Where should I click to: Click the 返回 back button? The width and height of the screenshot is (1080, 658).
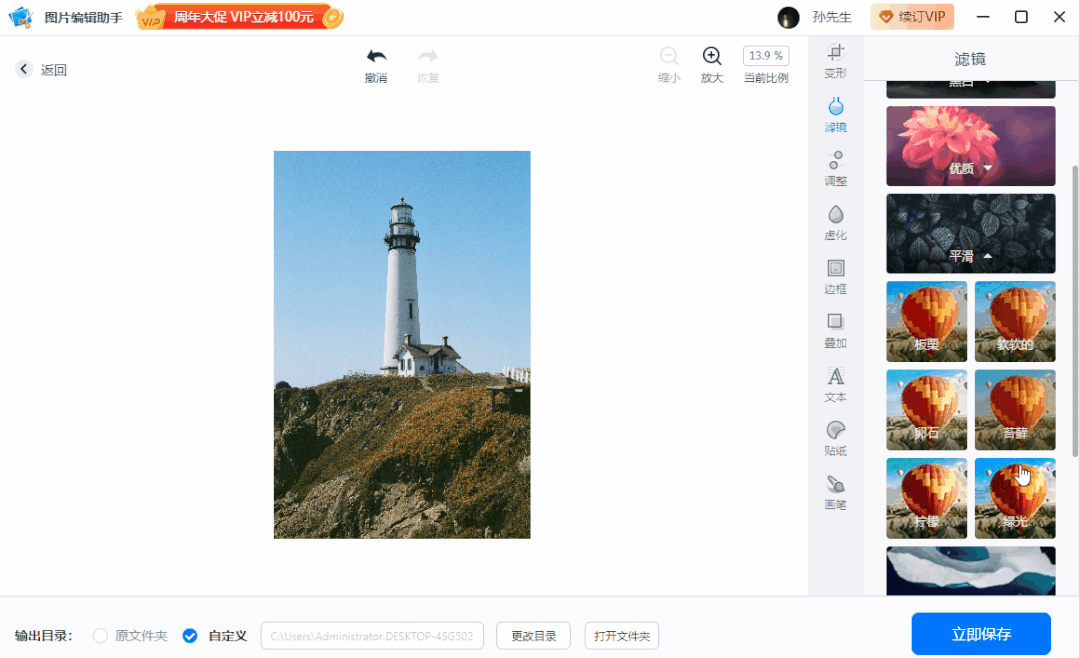(41, 69)
